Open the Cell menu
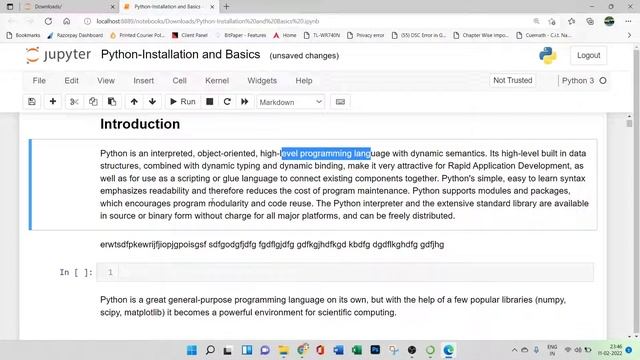Image resolution: width=640 pixels, height=360 pixels. click(x=179, y=81)
